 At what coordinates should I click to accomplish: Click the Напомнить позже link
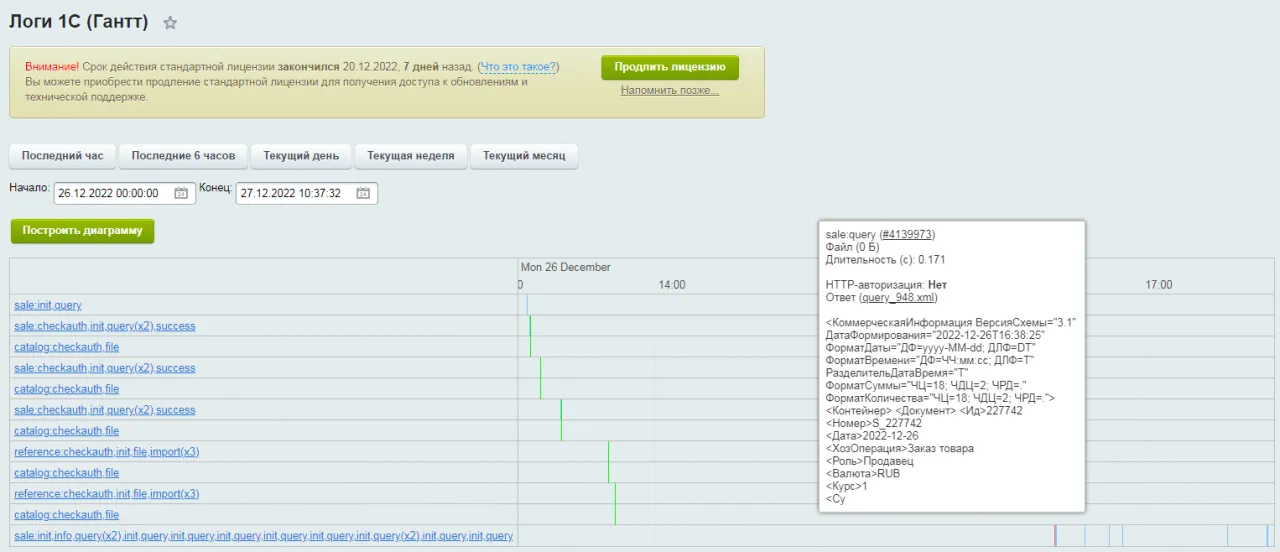tap(669, 91)
